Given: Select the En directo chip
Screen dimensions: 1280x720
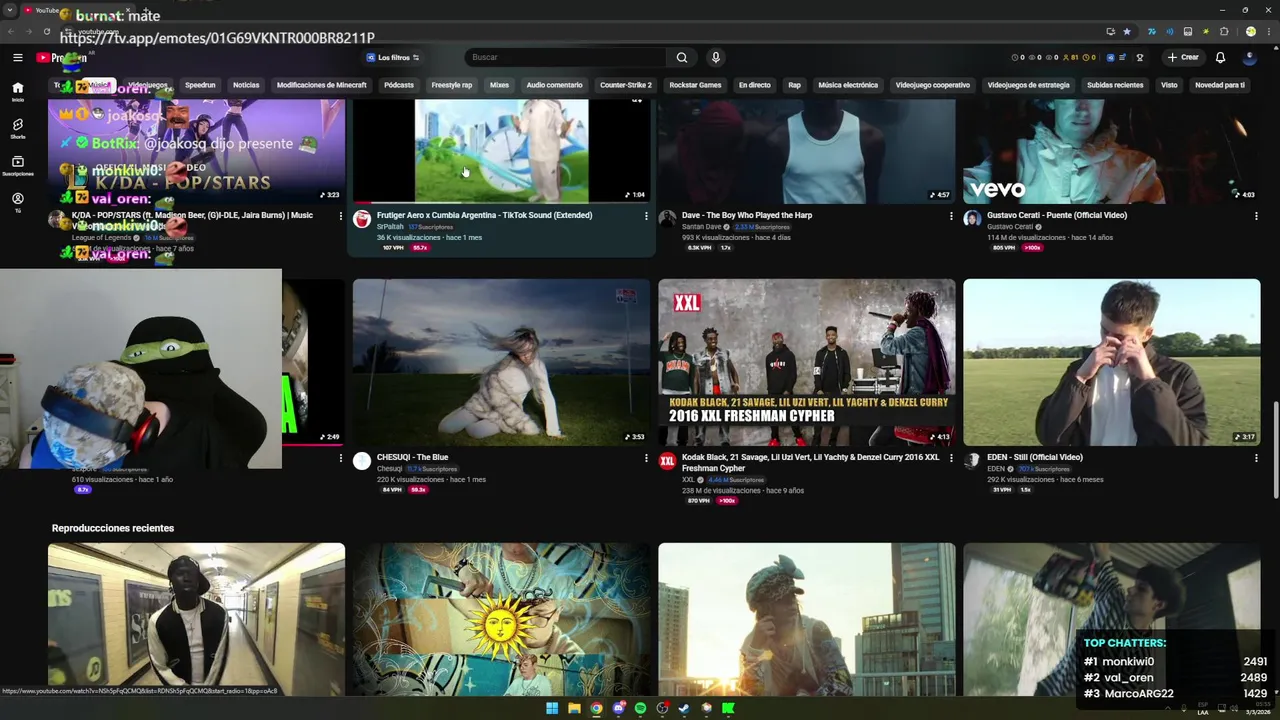Looking at the screenshot, I should click(755, 85).
